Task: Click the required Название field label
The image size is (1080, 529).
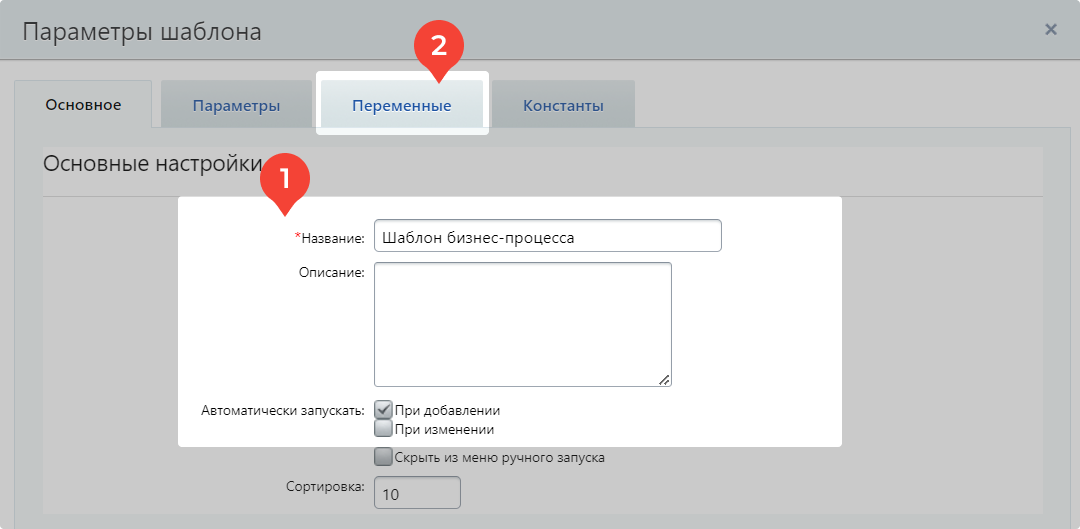Action: click(x=331, y=238)
